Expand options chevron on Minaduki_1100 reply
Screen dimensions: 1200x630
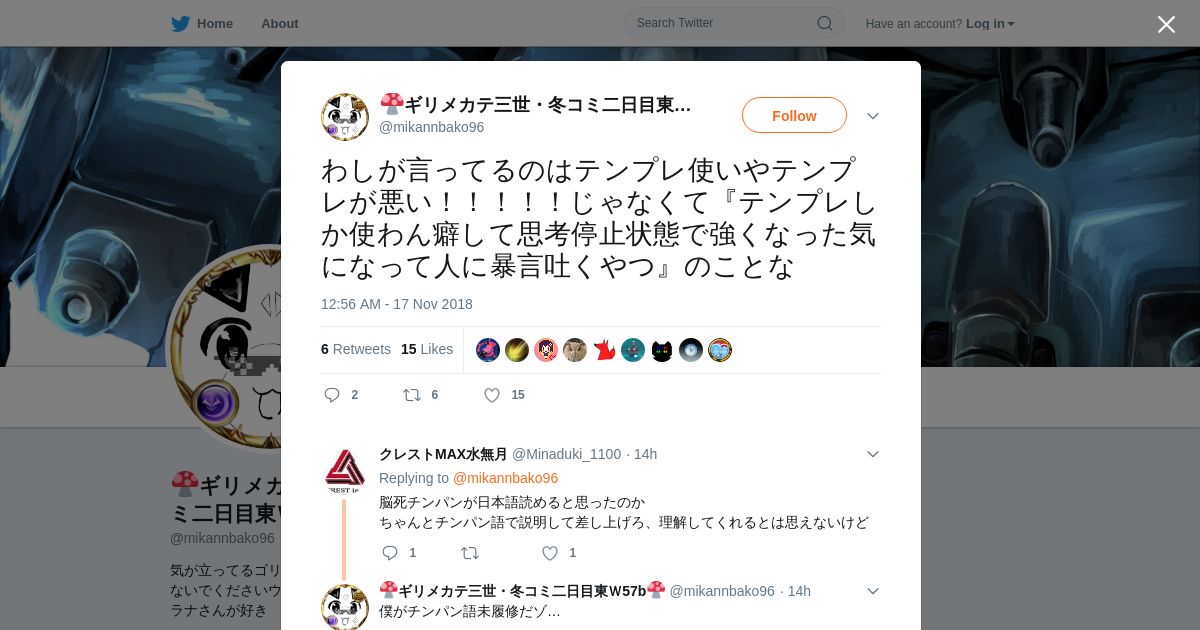873,454
